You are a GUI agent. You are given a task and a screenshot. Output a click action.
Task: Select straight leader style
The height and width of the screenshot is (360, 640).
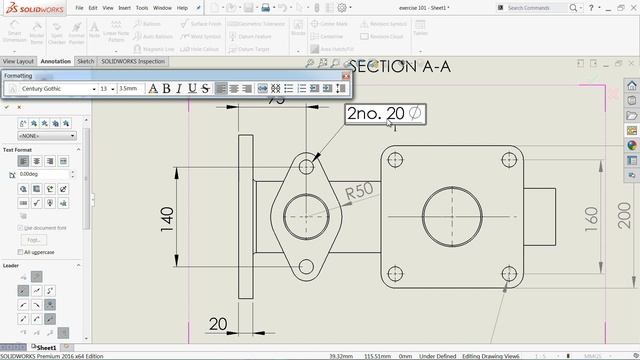pos(23,291)
